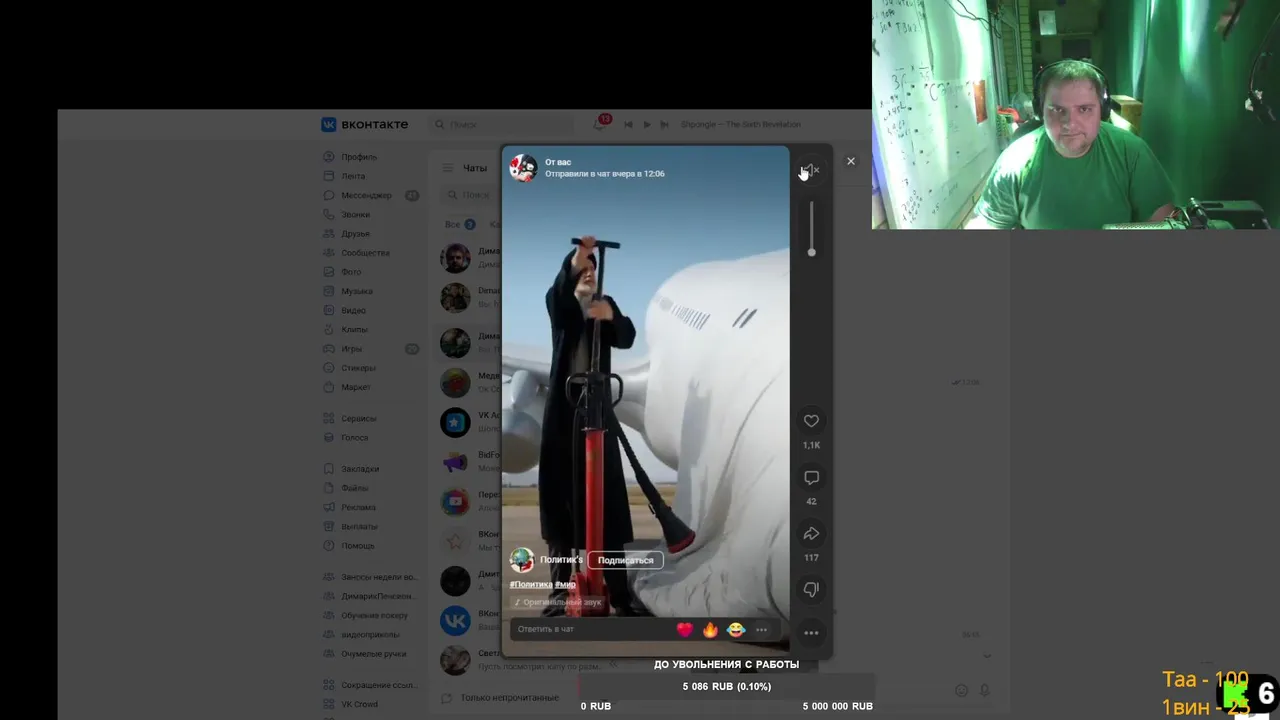
Task: Open the #Политика hashtag
Action: [530, 584]
